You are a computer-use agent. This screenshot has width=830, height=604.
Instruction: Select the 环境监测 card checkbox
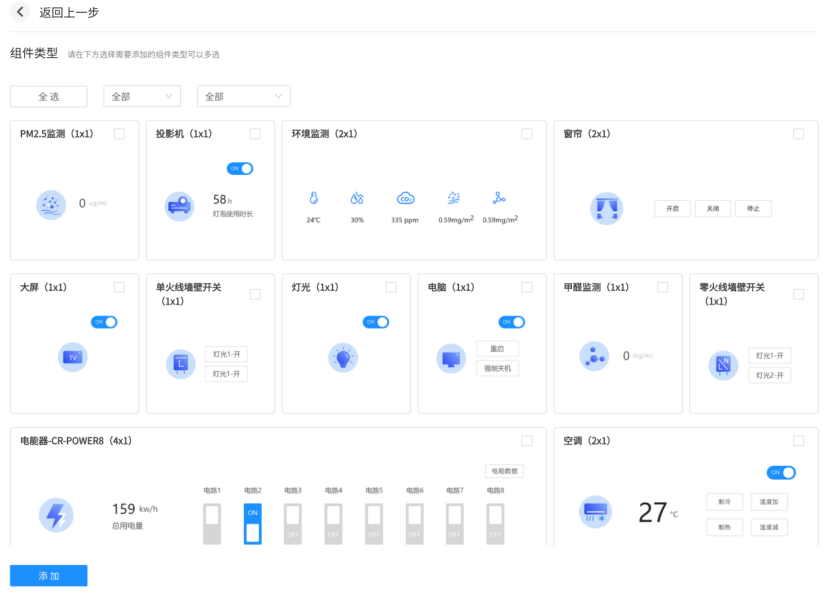point(527,134)
